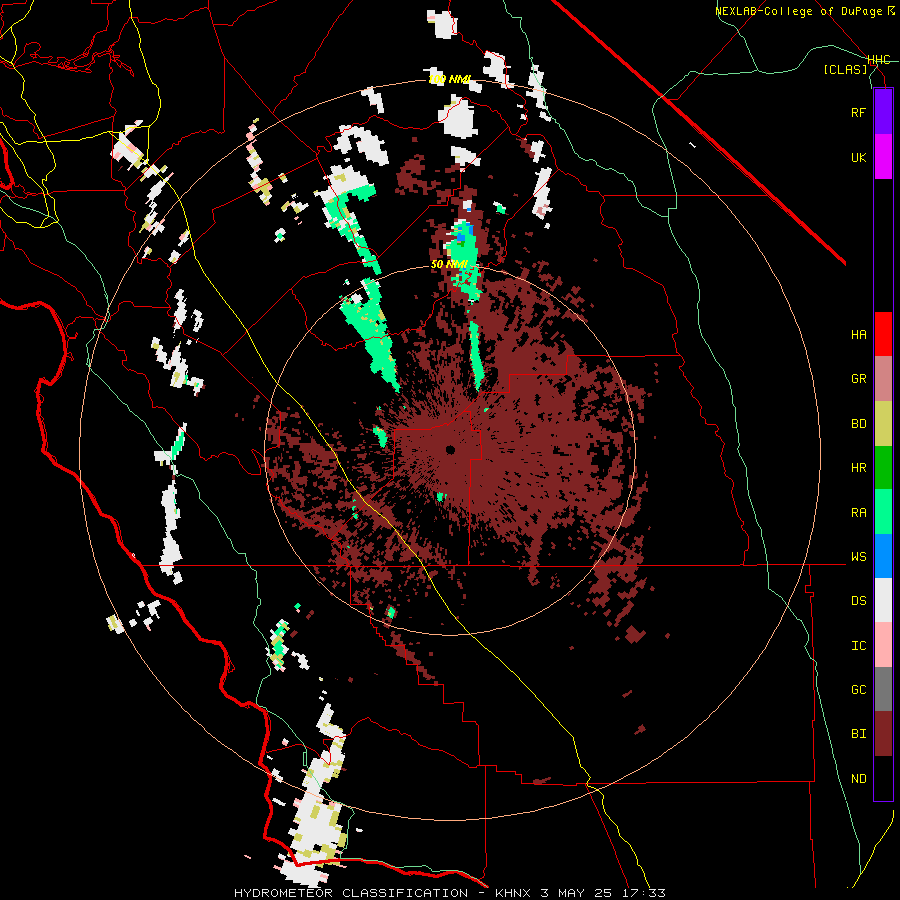Image resolution: width=900 pixels, height=900 pixels.
Task: Click the ND black legend swatch
Action: (x=883, y=778)
